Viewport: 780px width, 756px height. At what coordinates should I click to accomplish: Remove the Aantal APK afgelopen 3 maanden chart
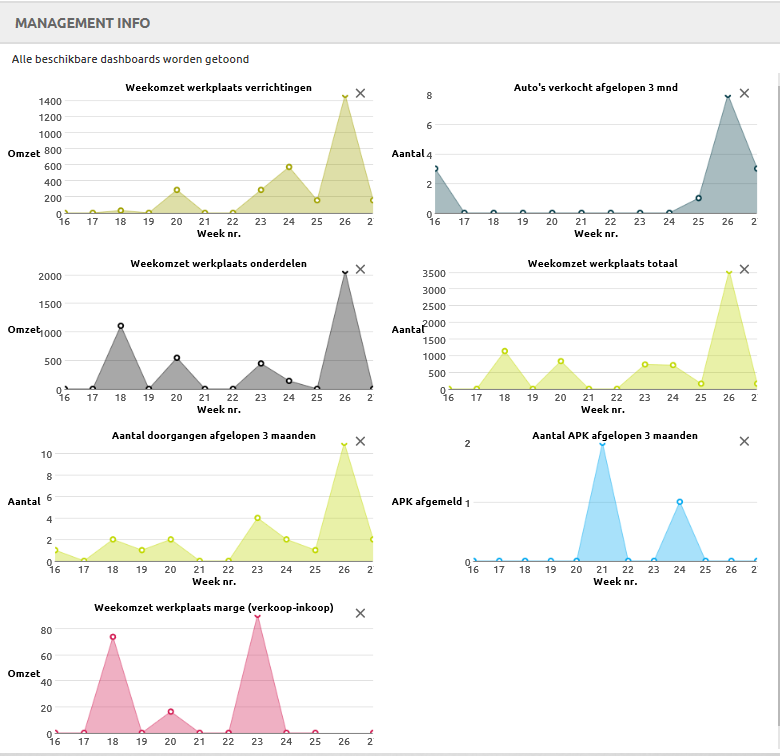pos(744,441)
